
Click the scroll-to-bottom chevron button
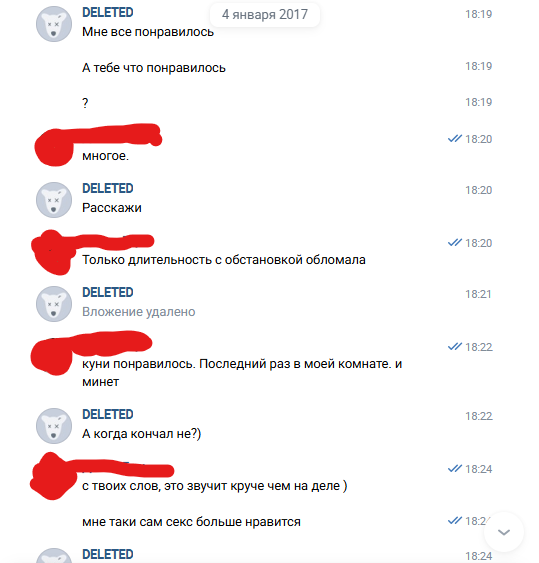tap(504, 532)
